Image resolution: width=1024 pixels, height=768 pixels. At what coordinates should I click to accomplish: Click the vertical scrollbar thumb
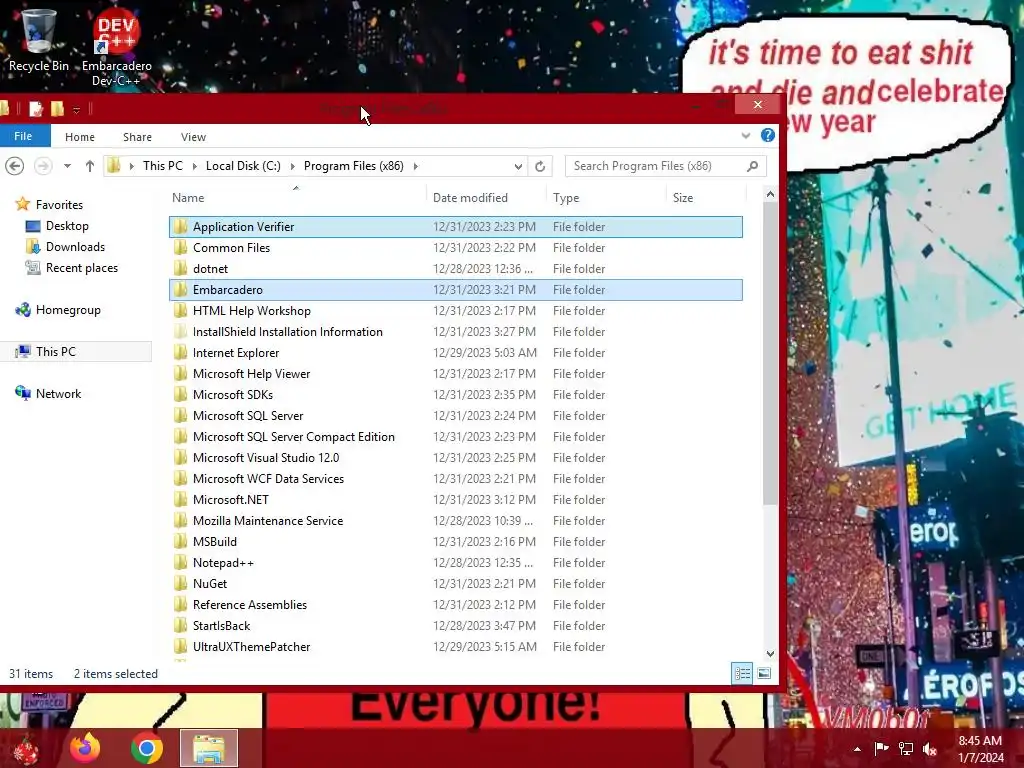pyautogui.click(x=770, y=353)
